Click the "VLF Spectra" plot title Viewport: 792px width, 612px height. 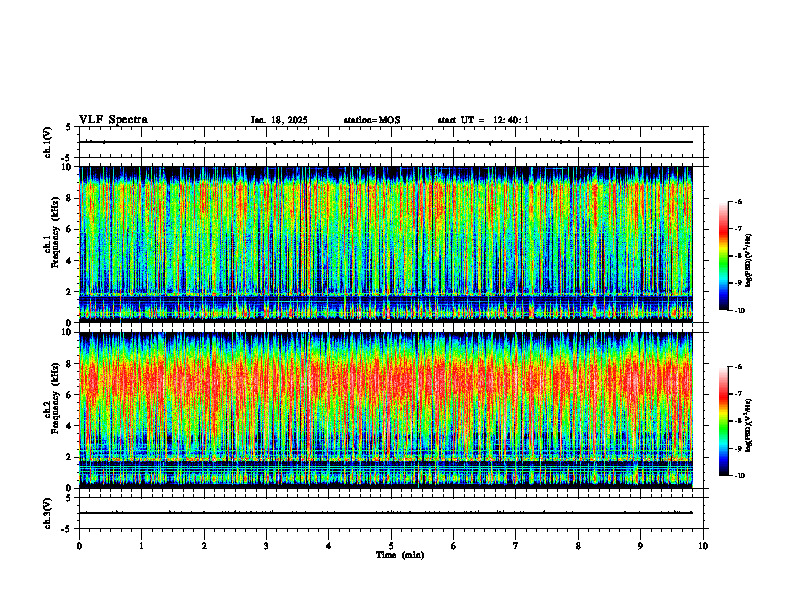click(x=113, y=120)
